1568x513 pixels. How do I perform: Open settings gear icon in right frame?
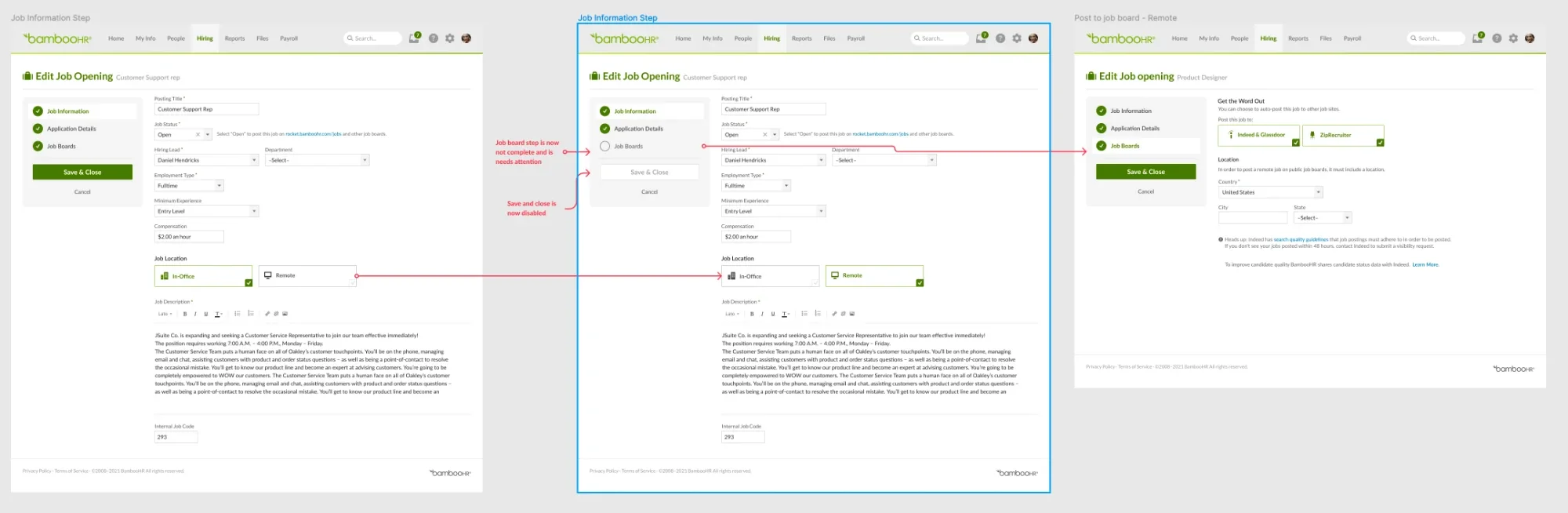[x=1513, y=38]
